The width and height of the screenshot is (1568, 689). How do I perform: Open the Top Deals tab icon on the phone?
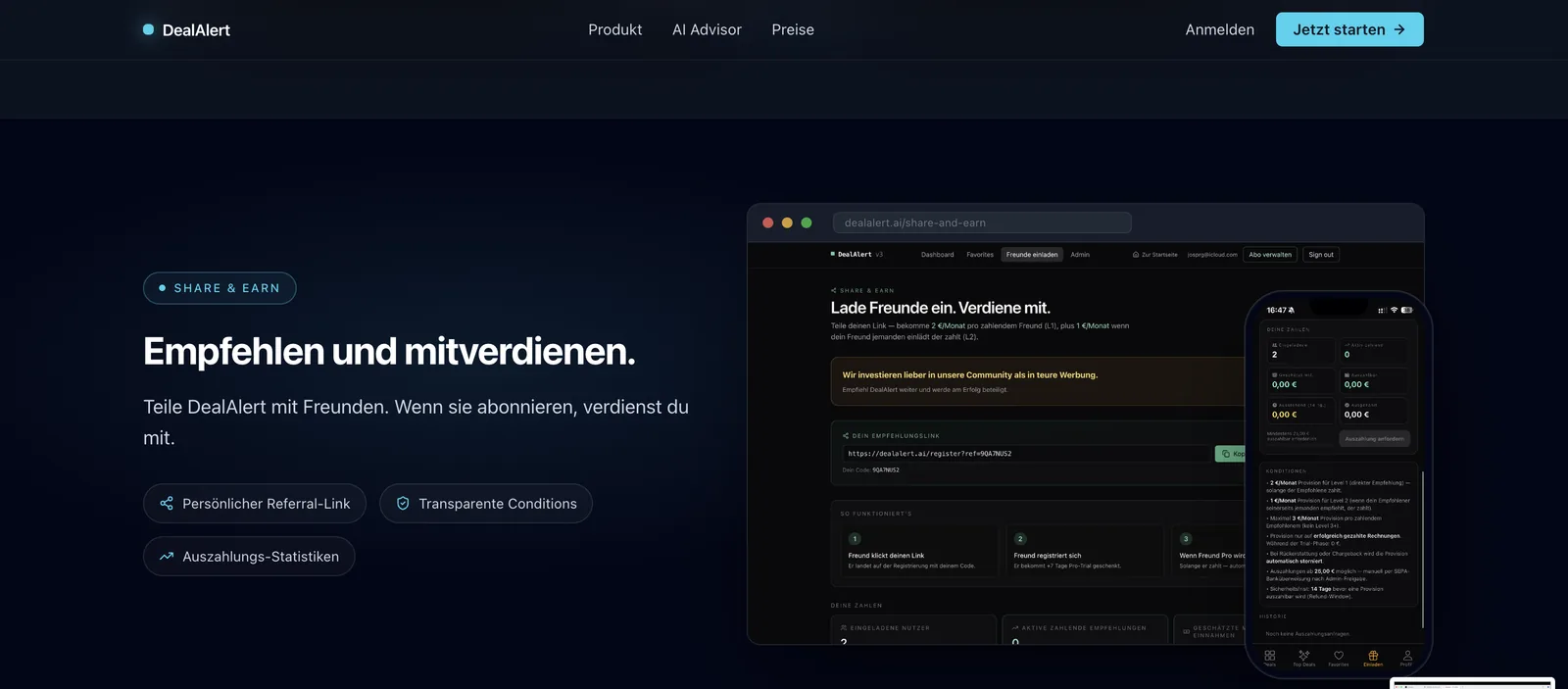pos(1304,658)
